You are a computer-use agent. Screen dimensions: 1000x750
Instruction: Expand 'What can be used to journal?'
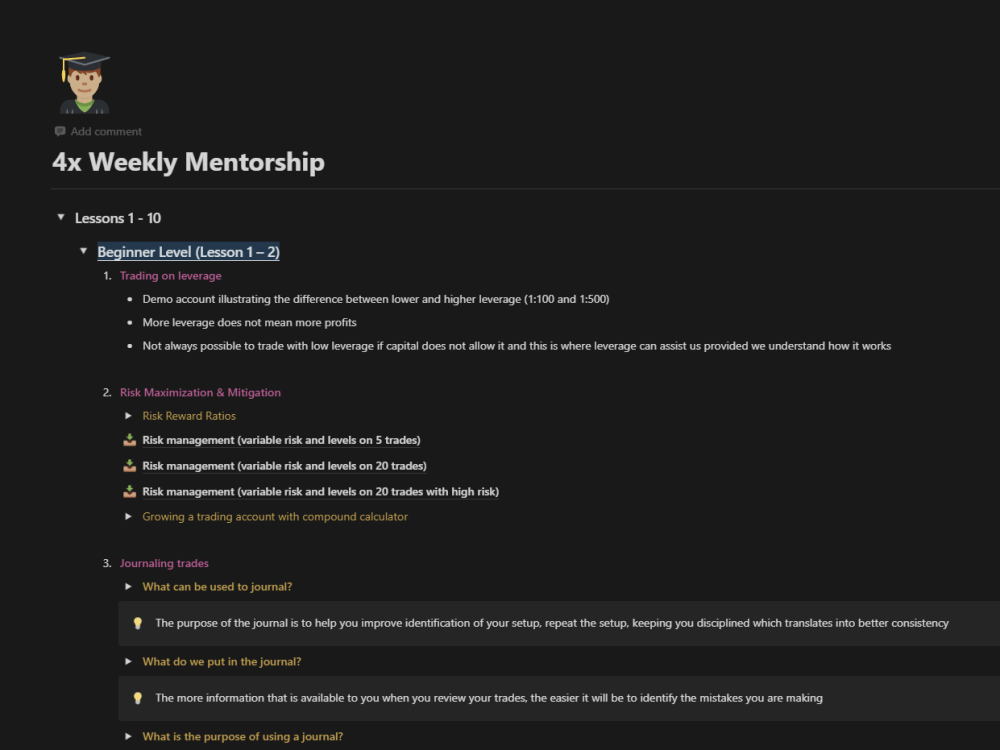pyautogui.click(x=127, y=586)
